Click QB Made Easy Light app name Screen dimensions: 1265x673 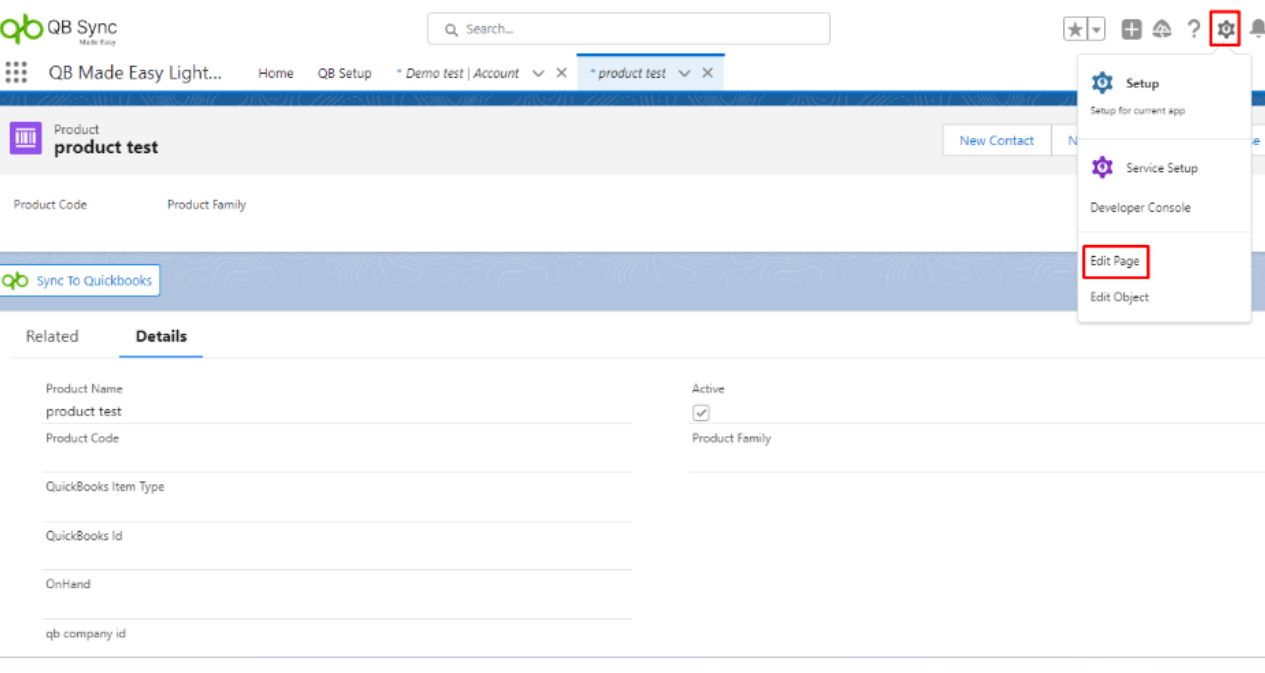tap(135, 73)
